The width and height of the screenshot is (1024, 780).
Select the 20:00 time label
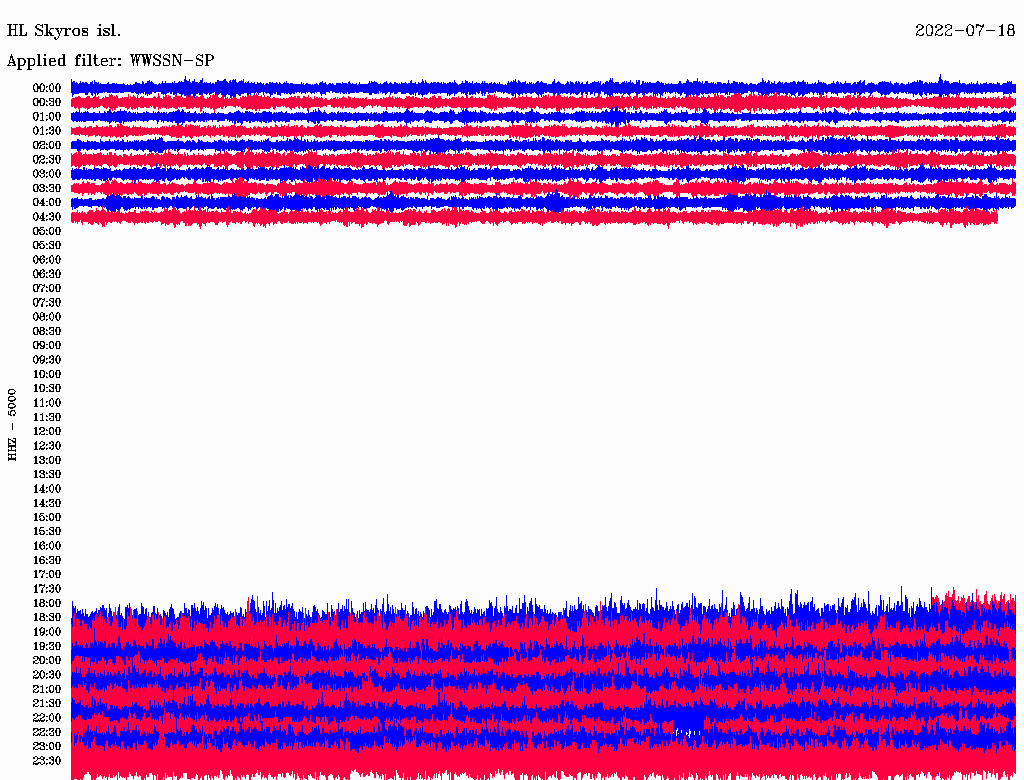[x=47, y=660]
